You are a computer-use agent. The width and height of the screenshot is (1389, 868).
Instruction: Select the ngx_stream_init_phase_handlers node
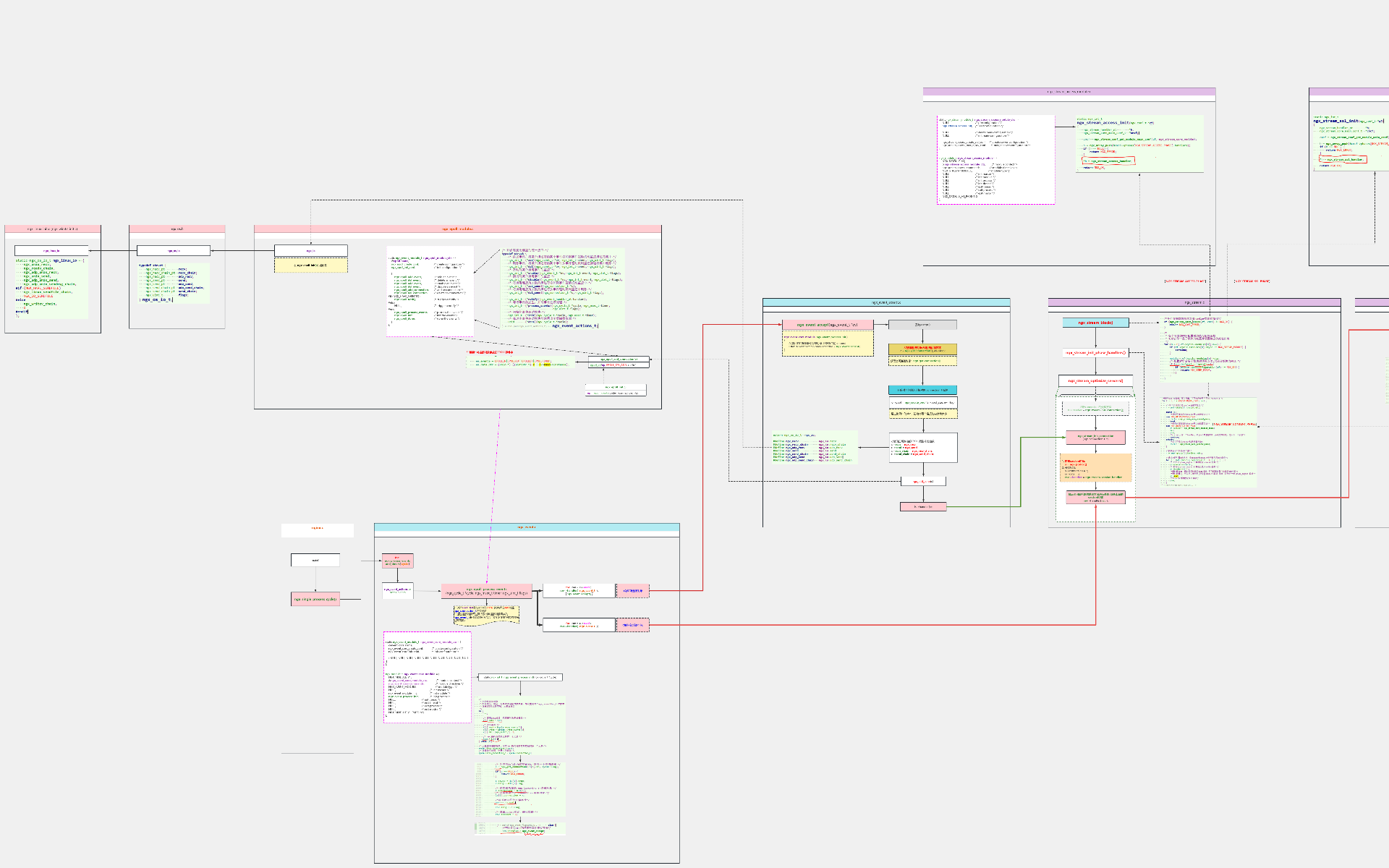[x=1095, y=353]
